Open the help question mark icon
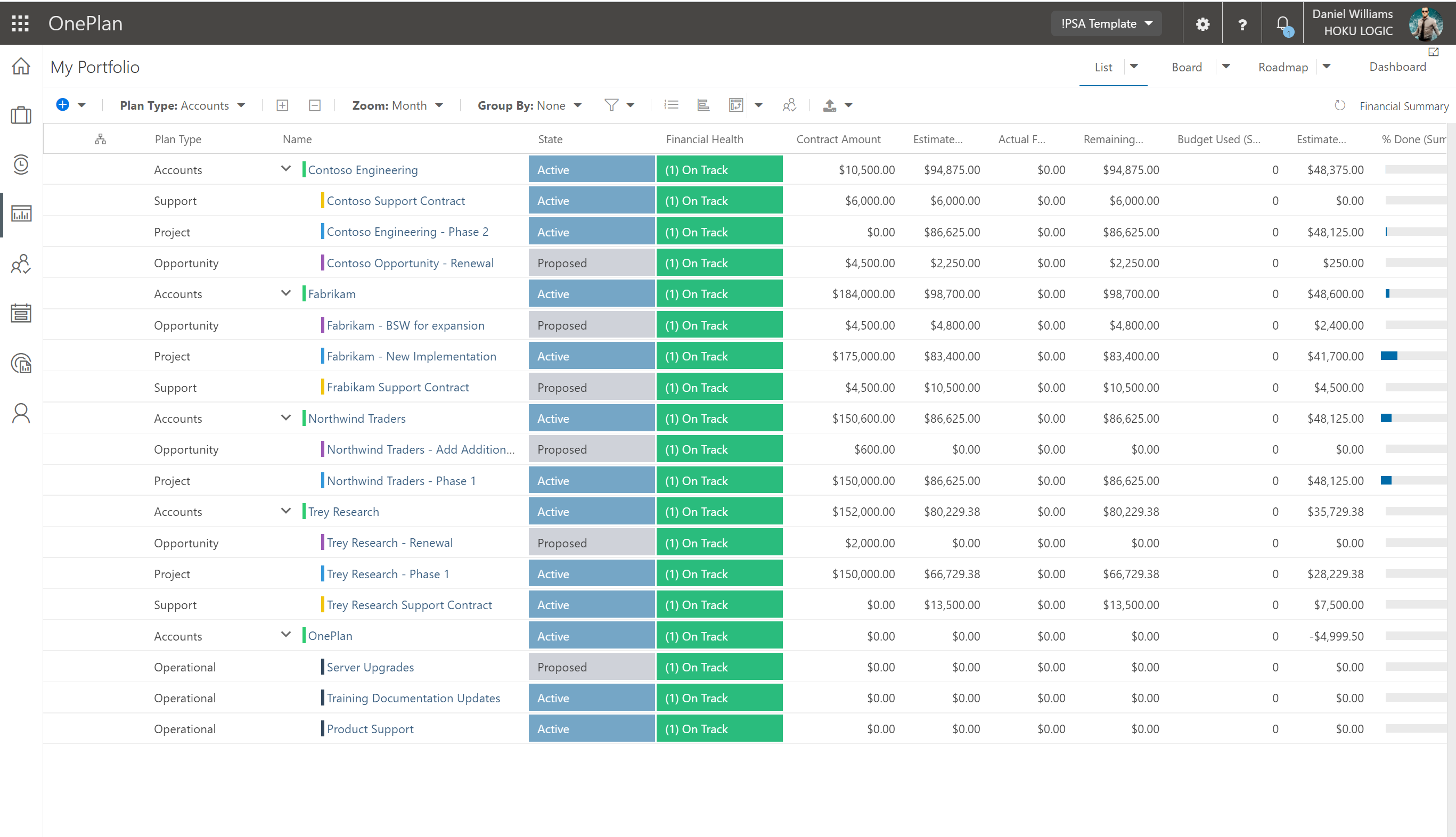This screenshot has width=1456, height=837. pyautogui.click(x=1242, y=24)
